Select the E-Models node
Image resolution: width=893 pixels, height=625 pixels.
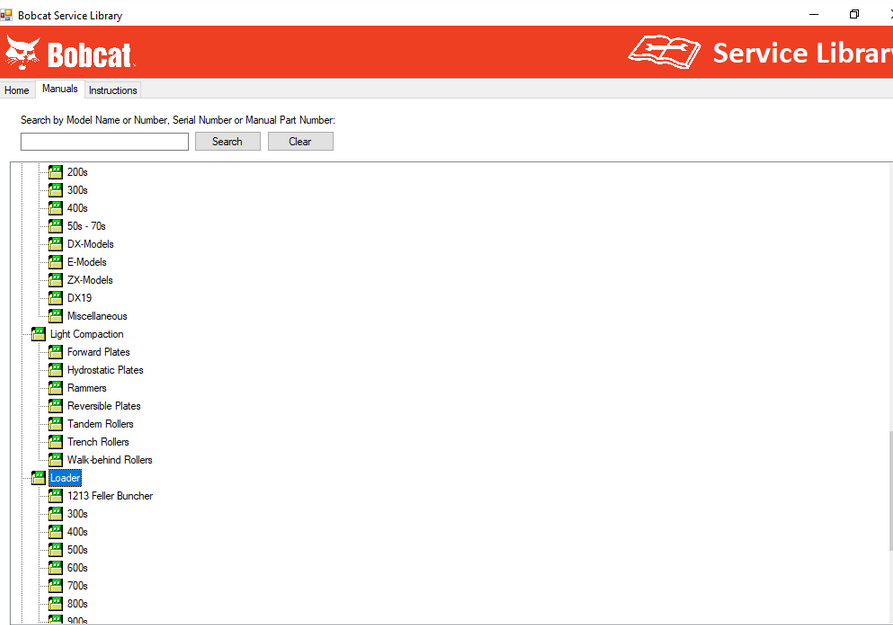87,262
